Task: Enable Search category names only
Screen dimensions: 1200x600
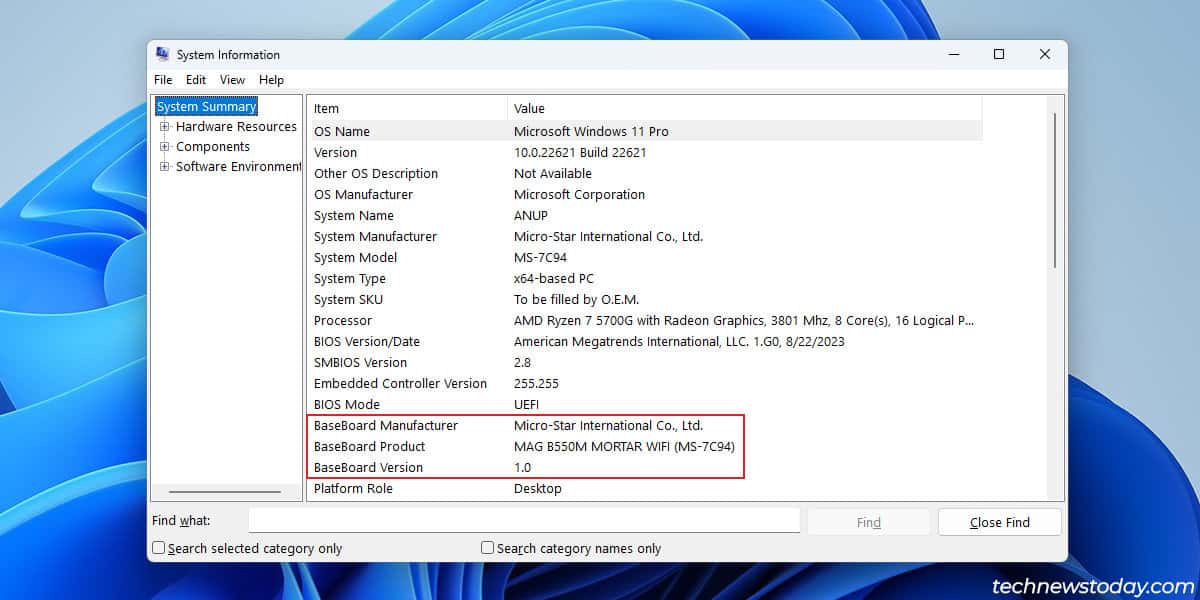Action: click(487, 548)
